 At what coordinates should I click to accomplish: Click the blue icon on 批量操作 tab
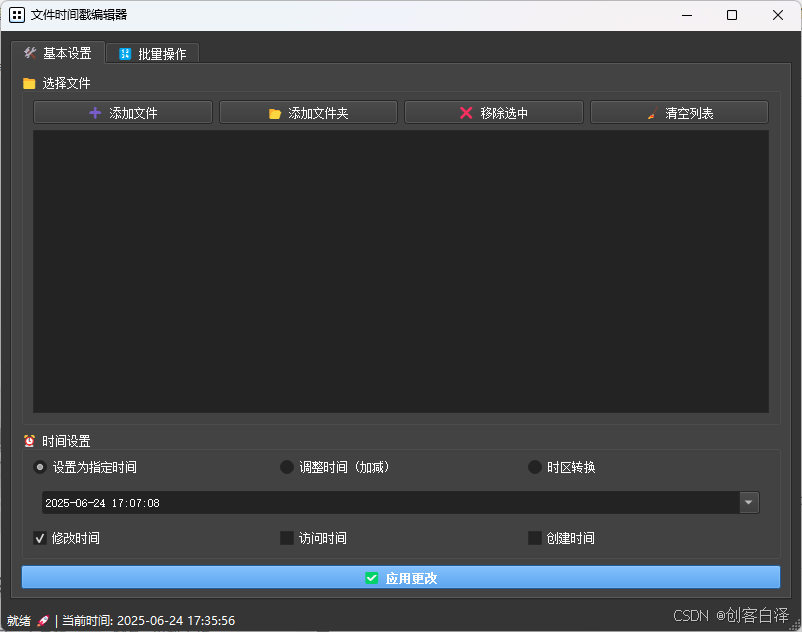point(125,54)
